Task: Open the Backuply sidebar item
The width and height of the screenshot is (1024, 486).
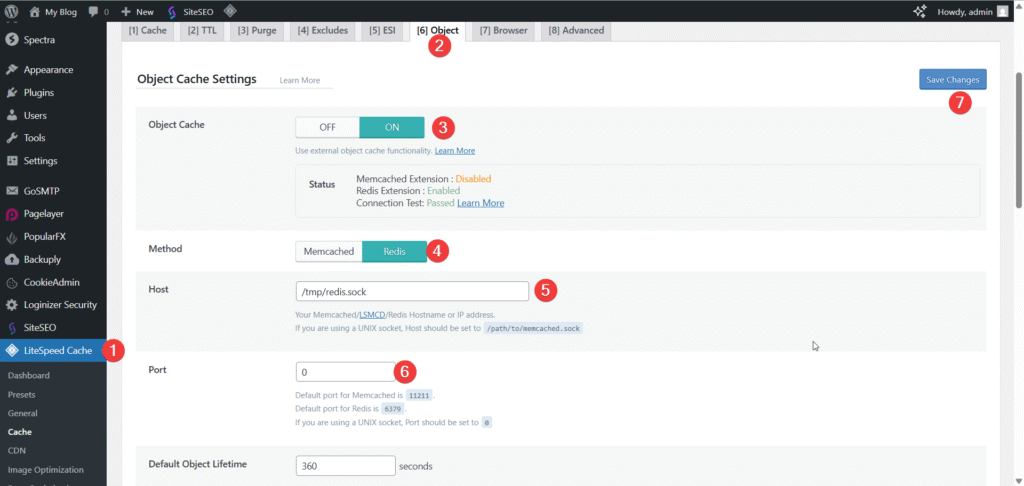Action: (x=42, y=259)
